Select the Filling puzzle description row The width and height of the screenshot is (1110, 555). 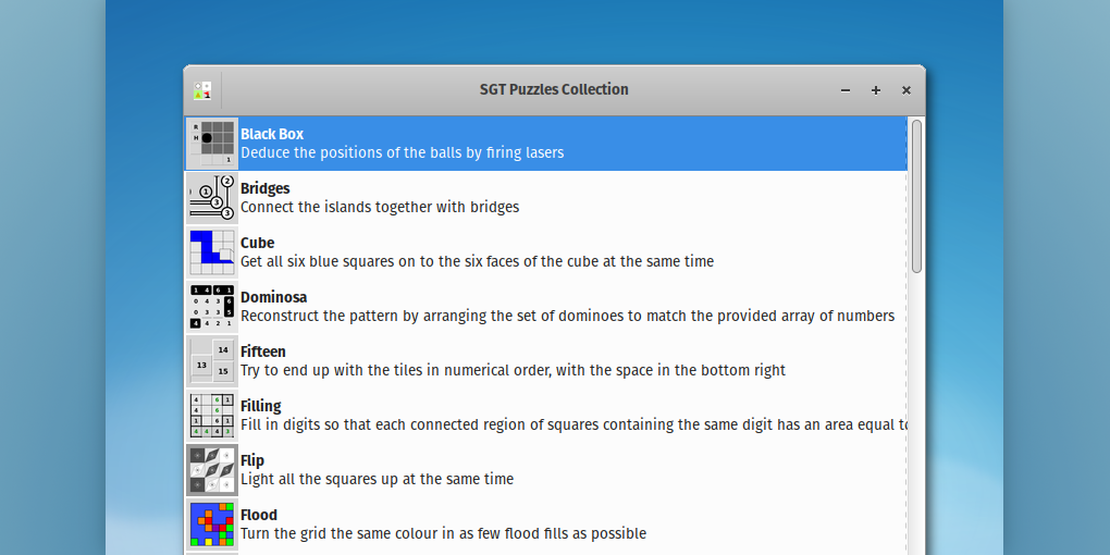pyautogui.click(x=573, y=425)
